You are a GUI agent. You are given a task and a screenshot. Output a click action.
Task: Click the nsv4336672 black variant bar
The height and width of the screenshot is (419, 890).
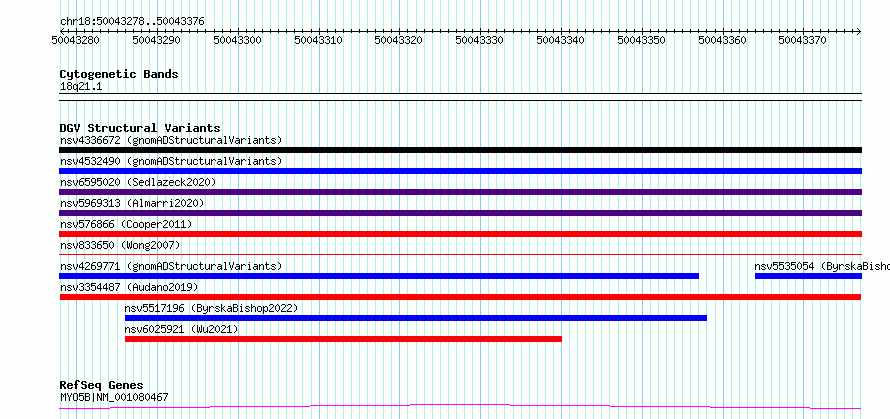(460, 150)
